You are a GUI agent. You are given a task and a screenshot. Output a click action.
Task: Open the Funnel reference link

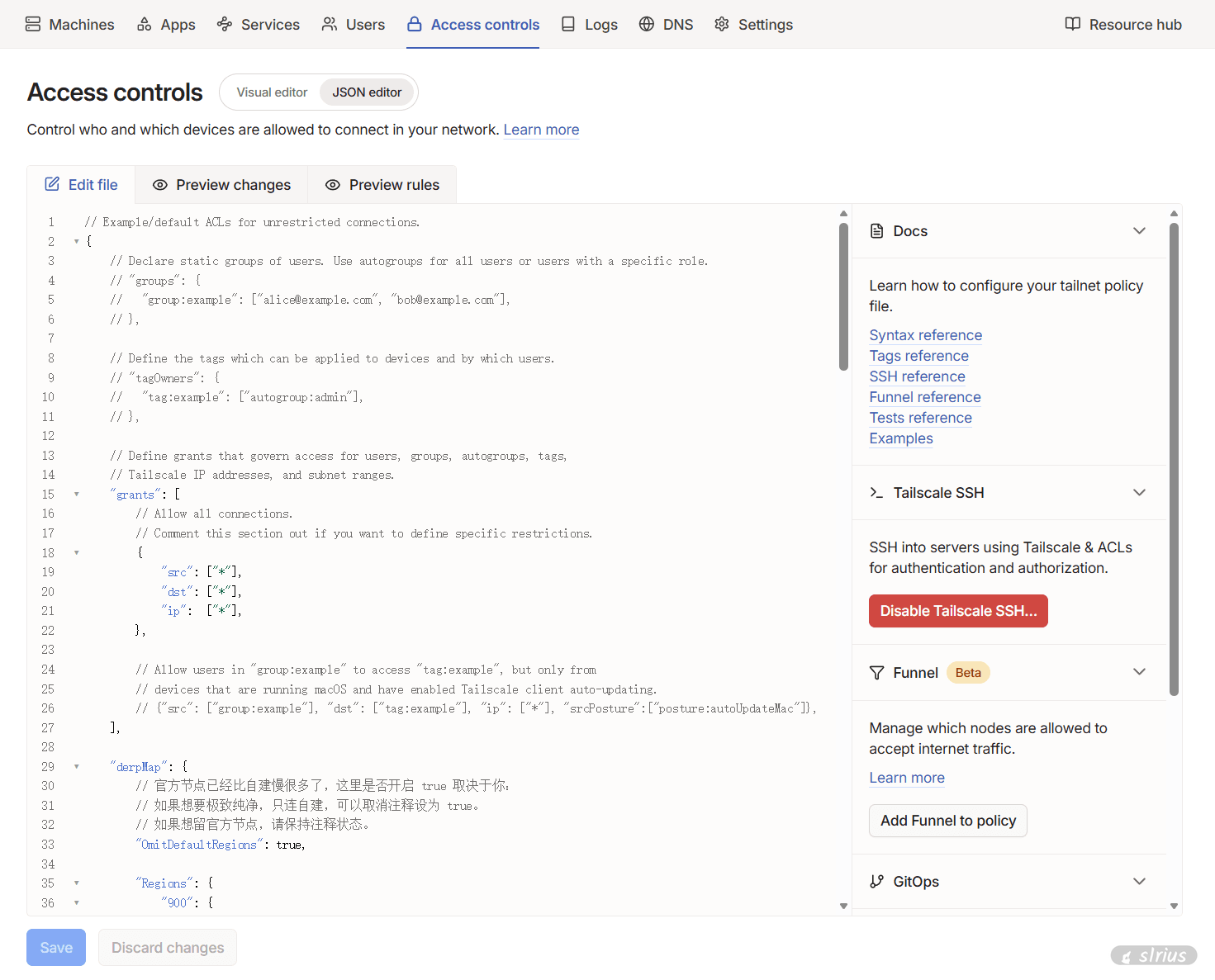coord(925,397)
